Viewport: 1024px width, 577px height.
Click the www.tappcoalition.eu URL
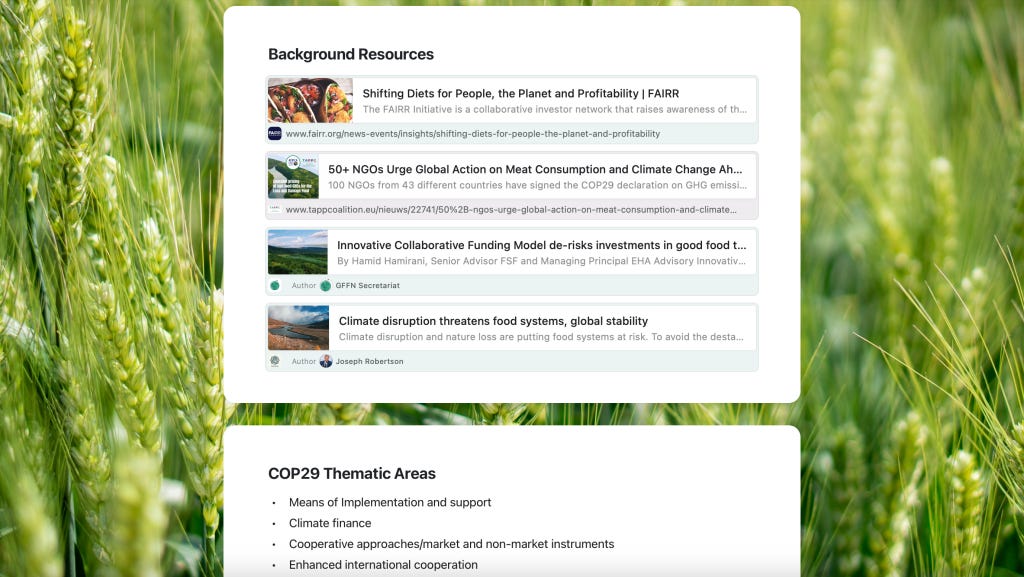pyautogui.click(x=511, y=210)
